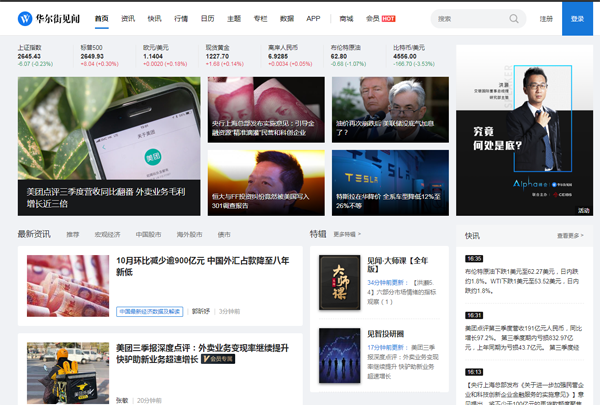This screenshot has height=405, width=600.
Task: Open headline 美团三季报深度点评
Action: [x=202, y=353]
